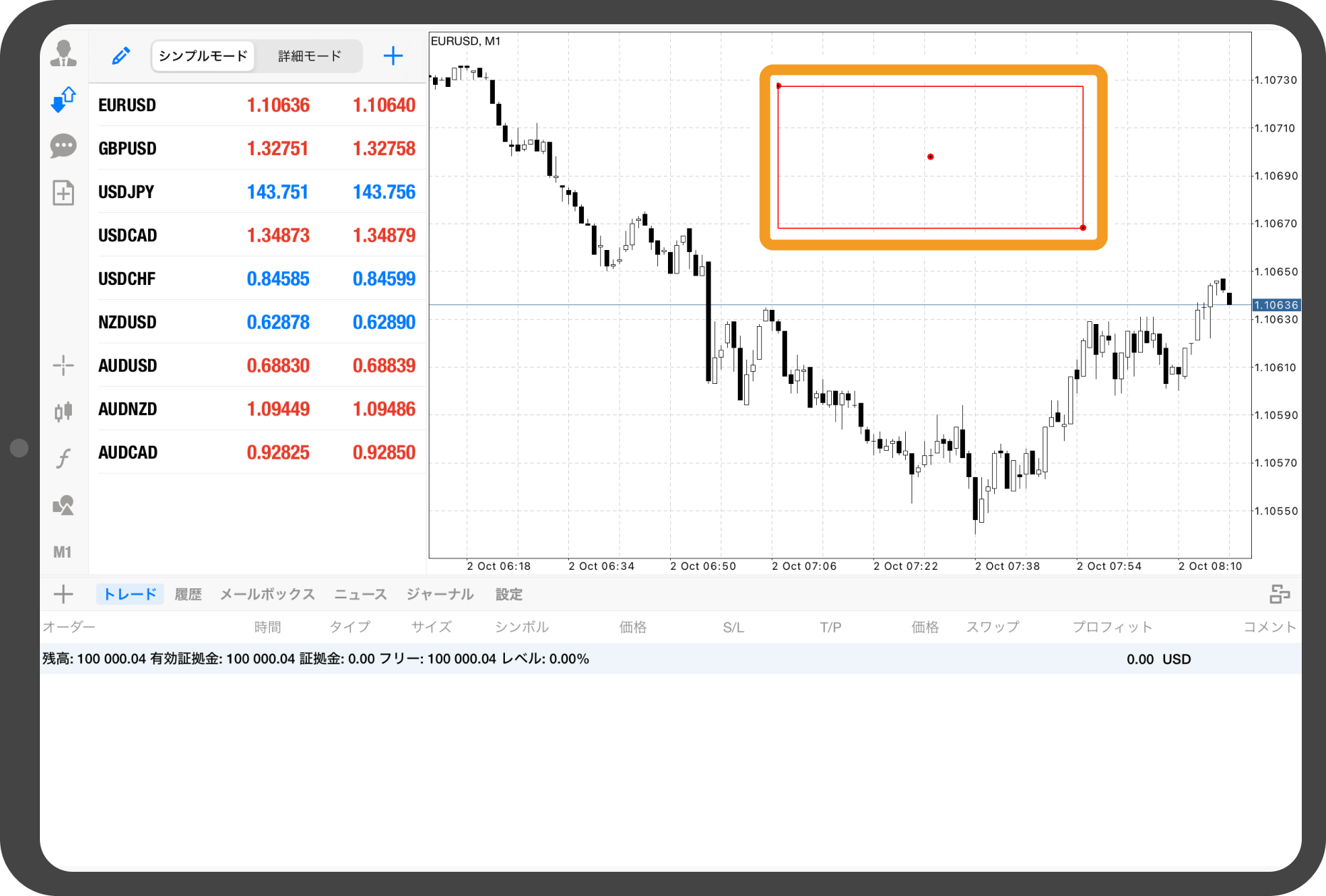Open the ニュース news tab
Screen dimensions: 1326x896
click(360, 594)
